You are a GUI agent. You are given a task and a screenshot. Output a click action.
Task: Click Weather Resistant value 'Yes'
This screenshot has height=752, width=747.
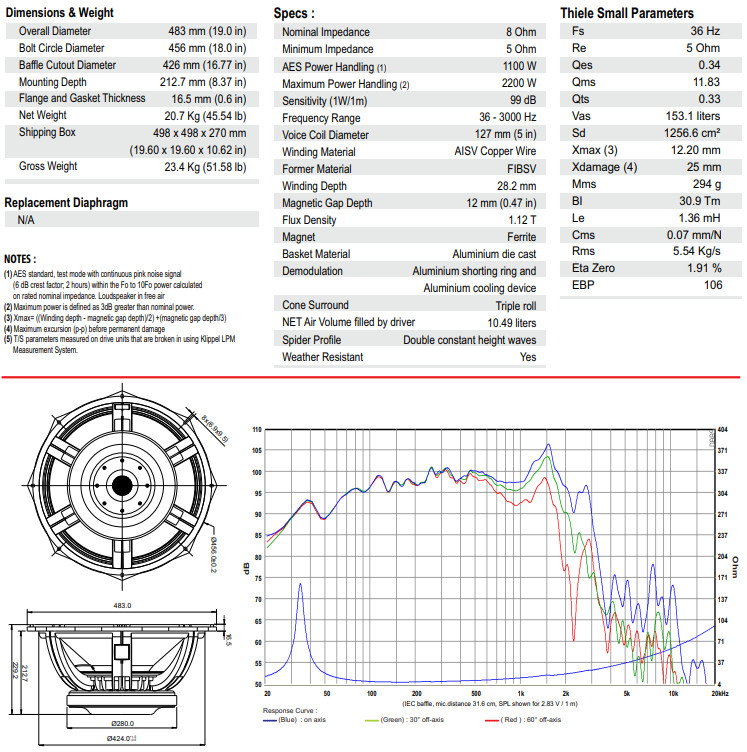coord(528,357)
